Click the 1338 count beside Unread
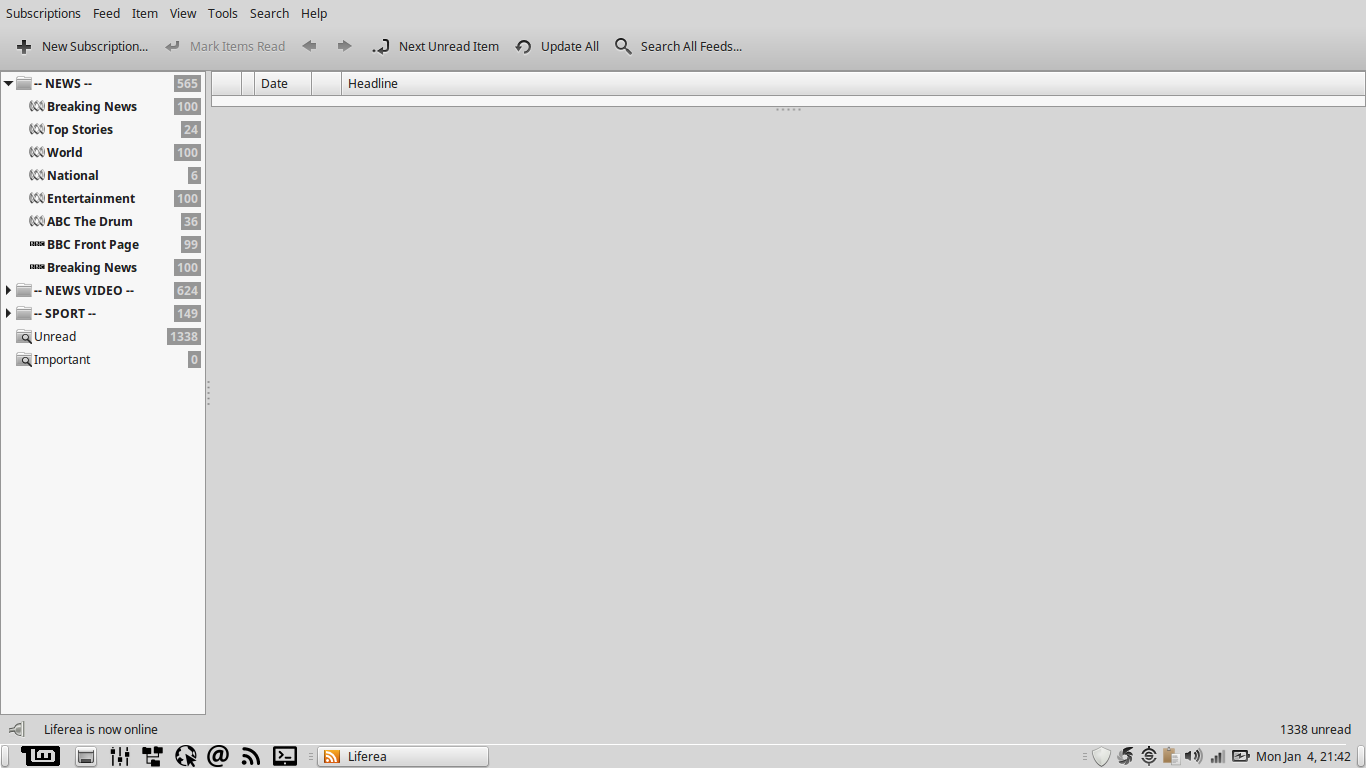Viewport: 1366px width, 768px height. (x=184, y=336)
